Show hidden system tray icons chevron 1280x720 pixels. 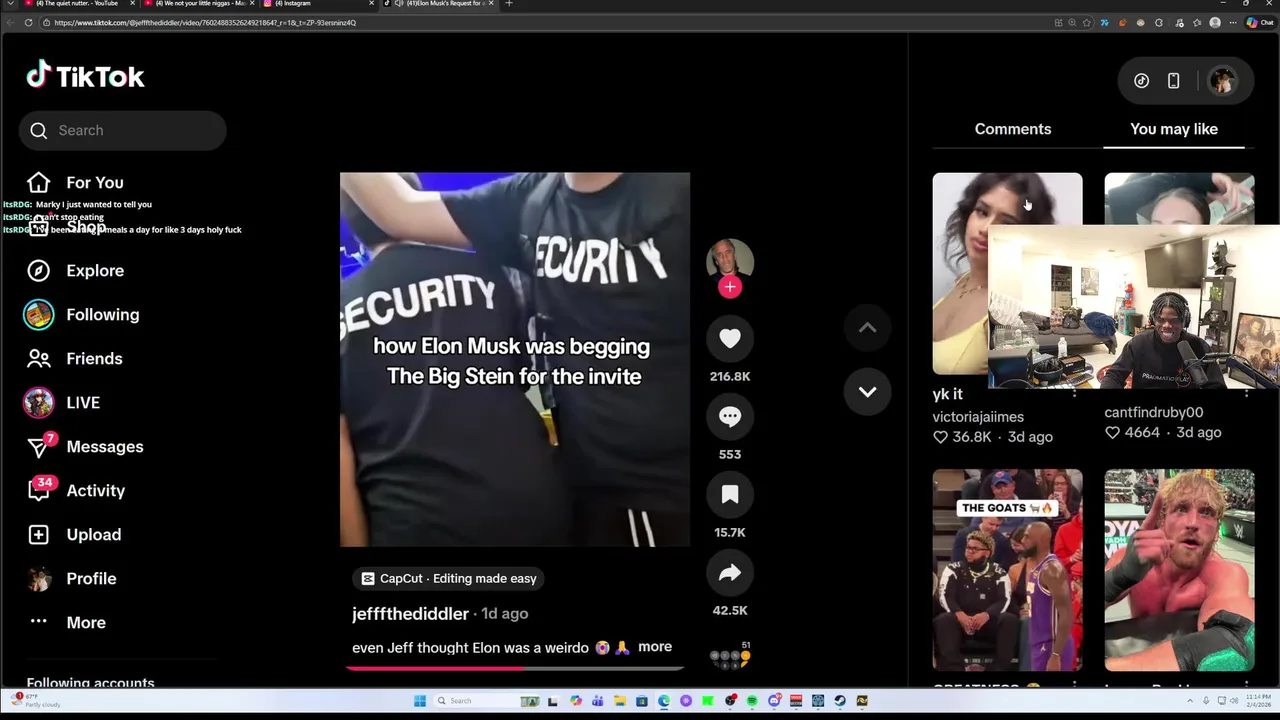(x=1191, y=701)
